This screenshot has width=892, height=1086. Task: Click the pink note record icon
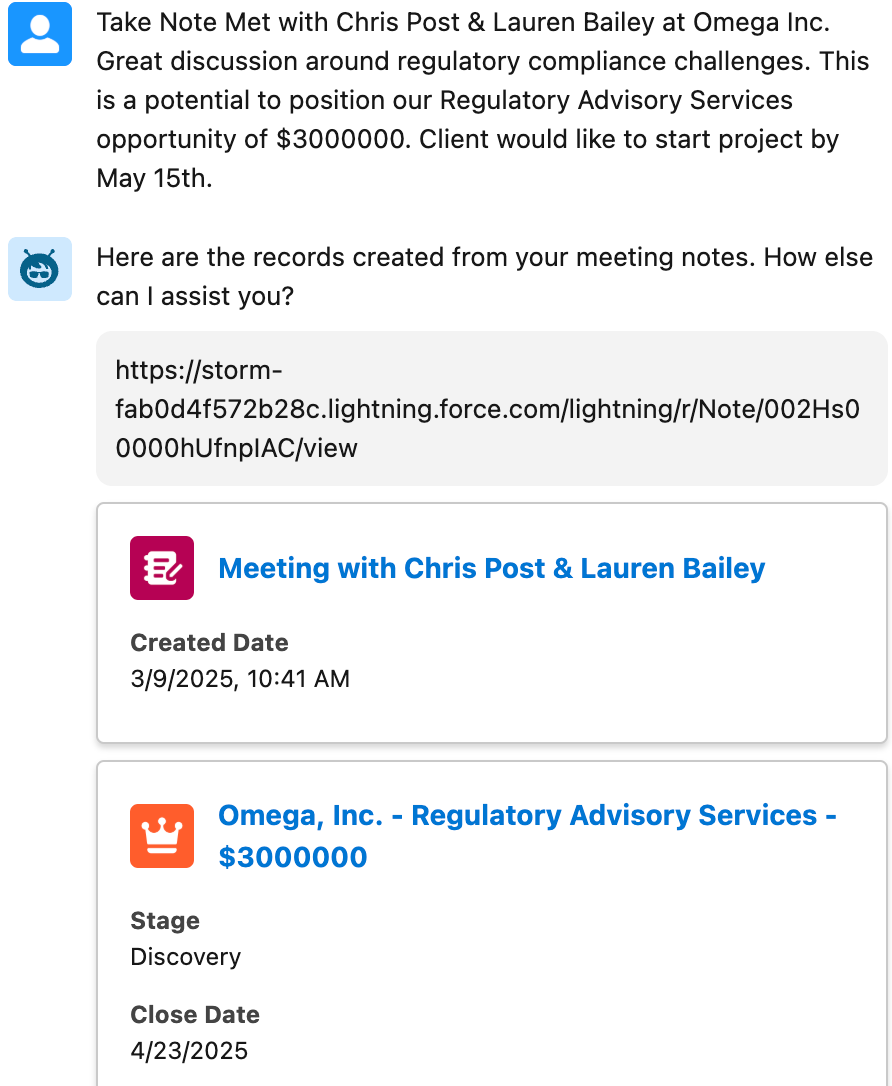pos(162,568)
